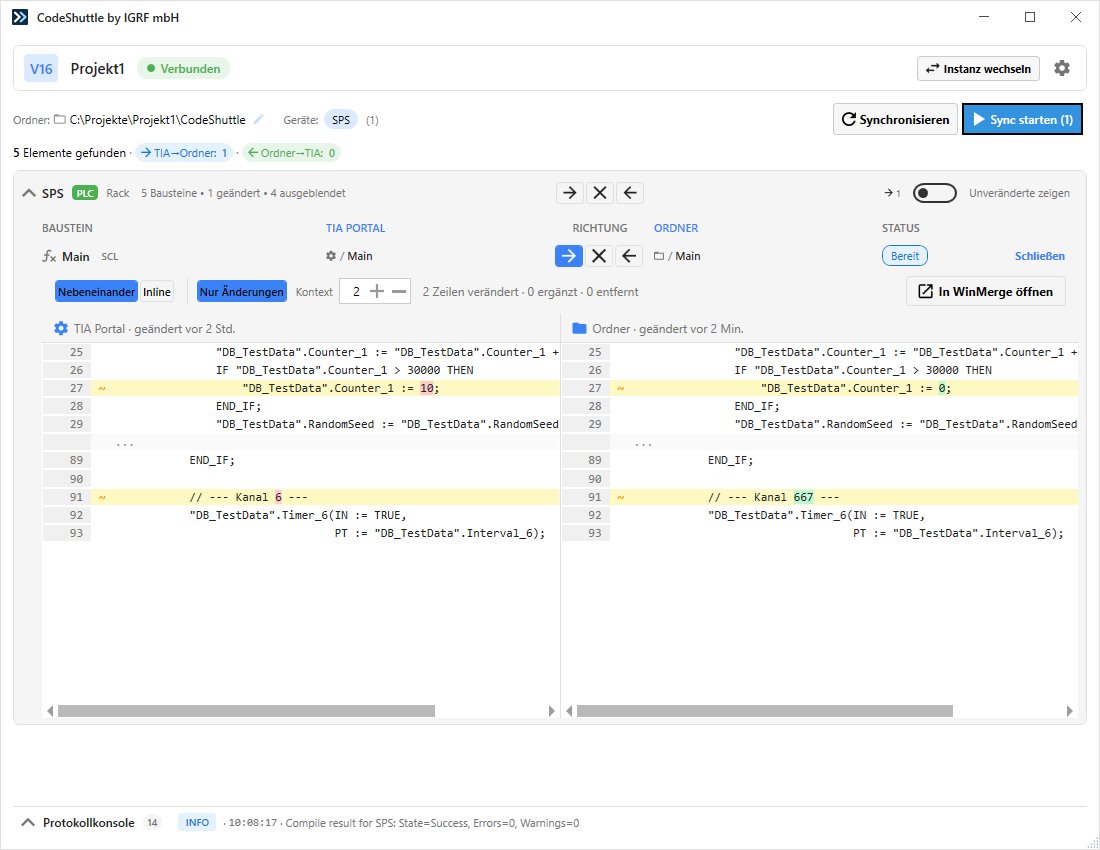Select the SPS device chip
This screenshot has height=850, width=1100.
[x=341, y=120]
